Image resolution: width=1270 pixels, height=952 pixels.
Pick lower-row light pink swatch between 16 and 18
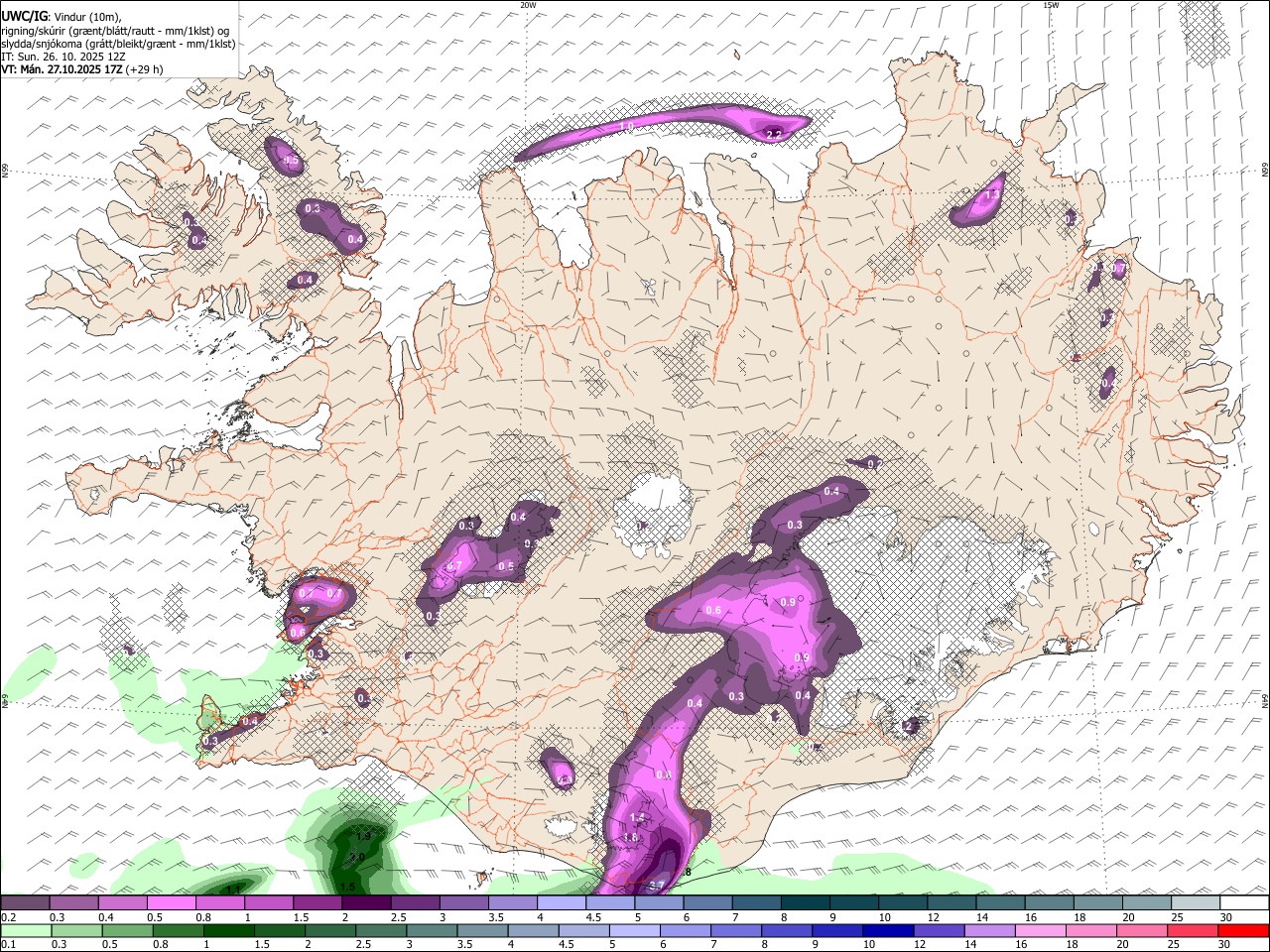pos(1039,930)
